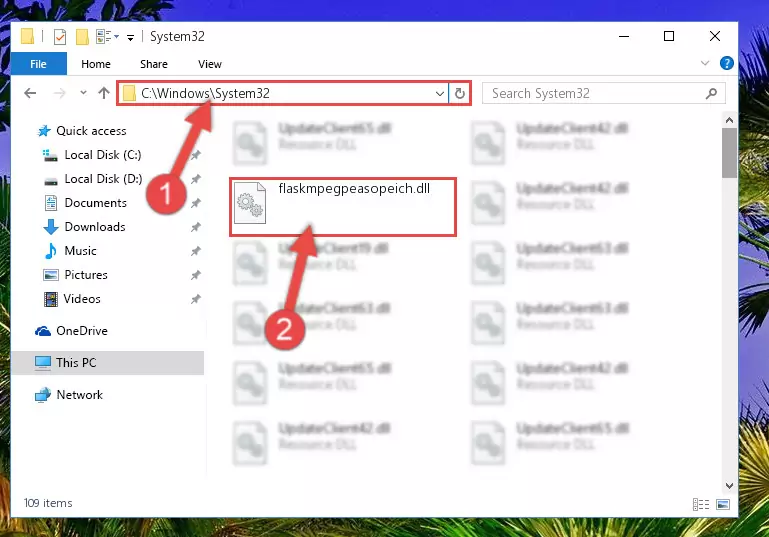Open the File menu tab
769x537 pixels.
[x=38, y=64]
